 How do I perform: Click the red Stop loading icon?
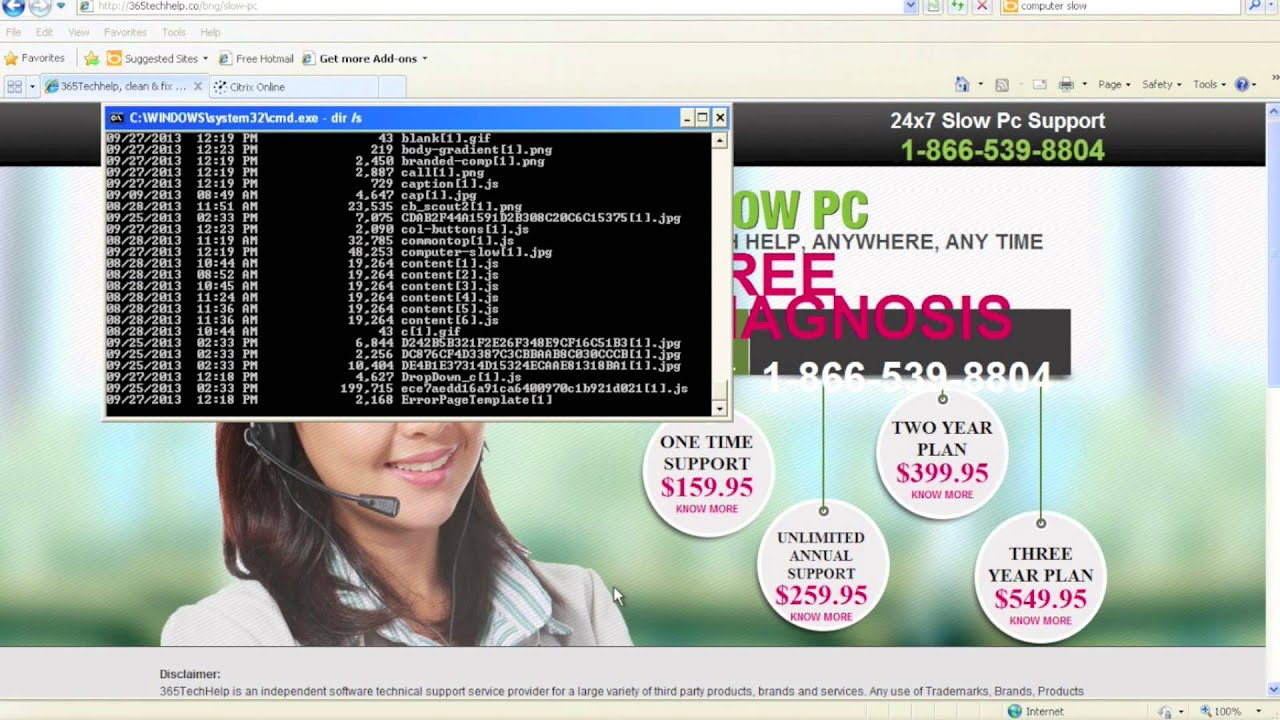982,6
